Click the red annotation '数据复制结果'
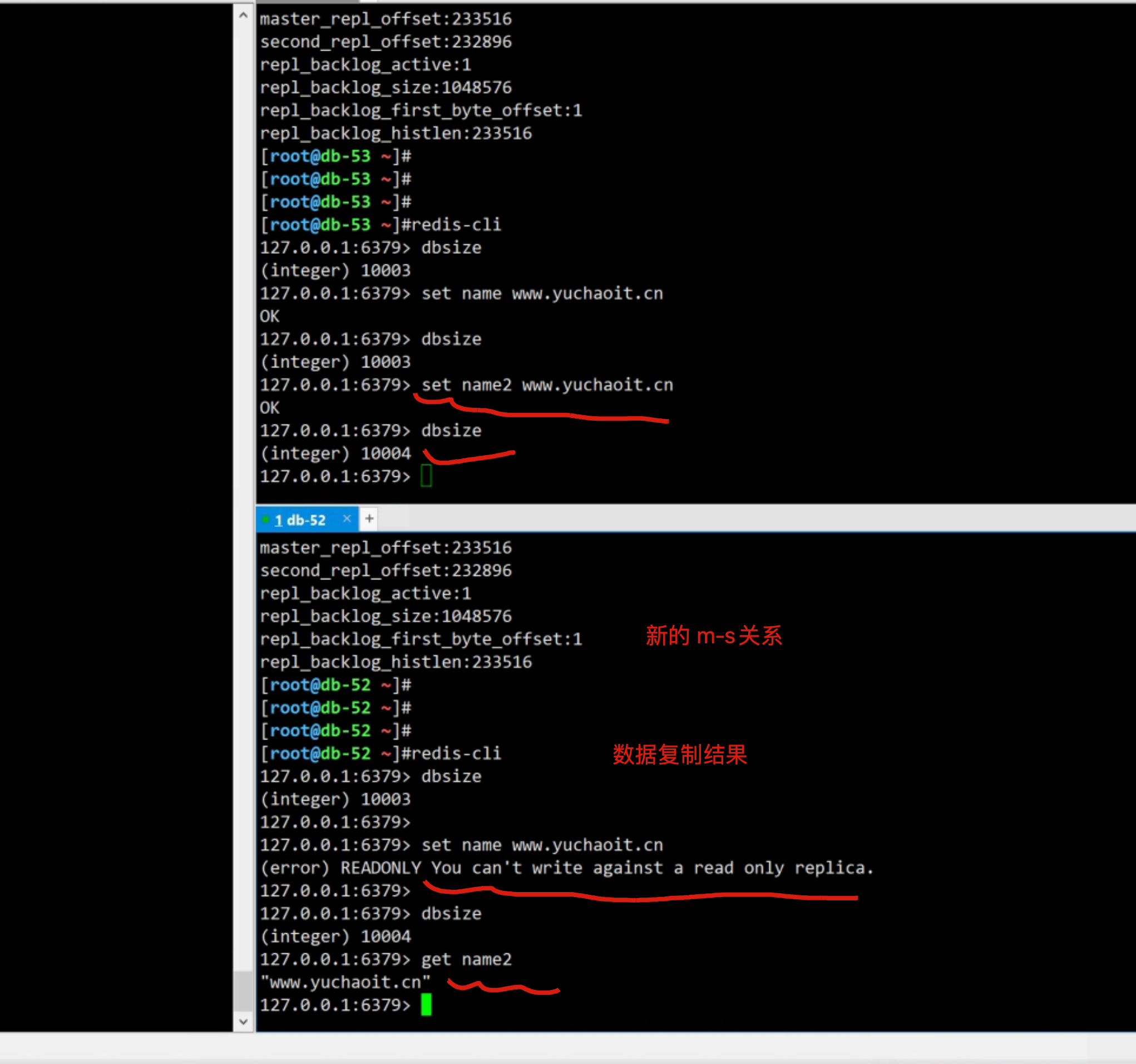 coord(679,754)
